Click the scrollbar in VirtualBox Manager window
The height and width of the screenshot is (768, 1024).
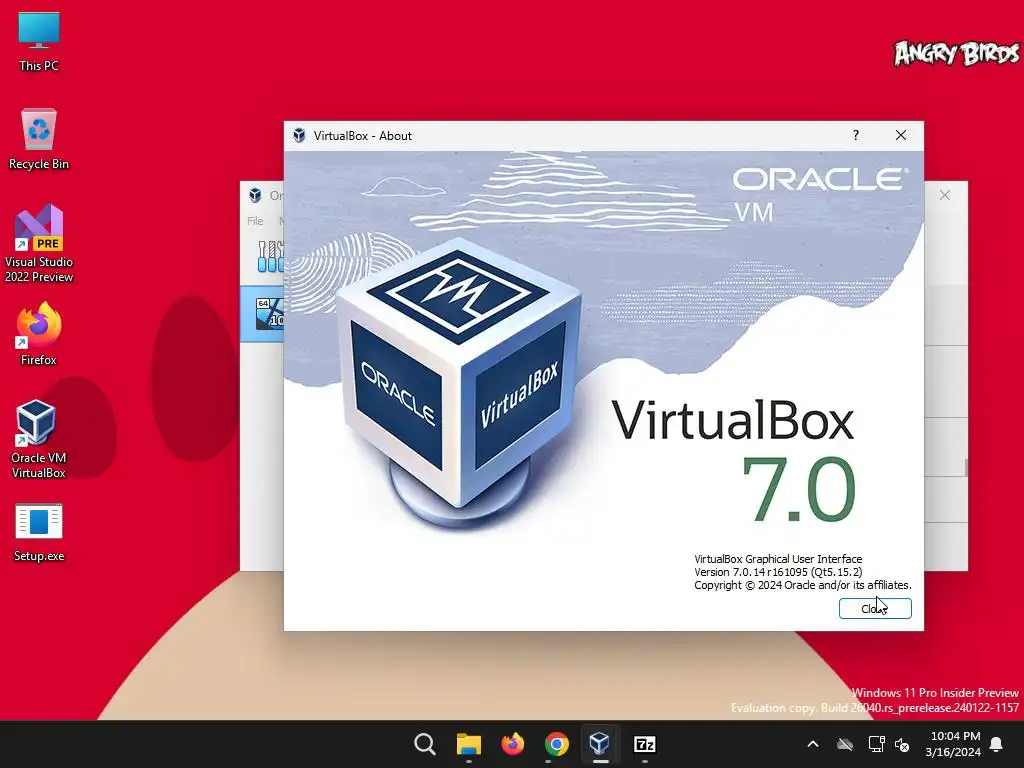click(966, 467)
